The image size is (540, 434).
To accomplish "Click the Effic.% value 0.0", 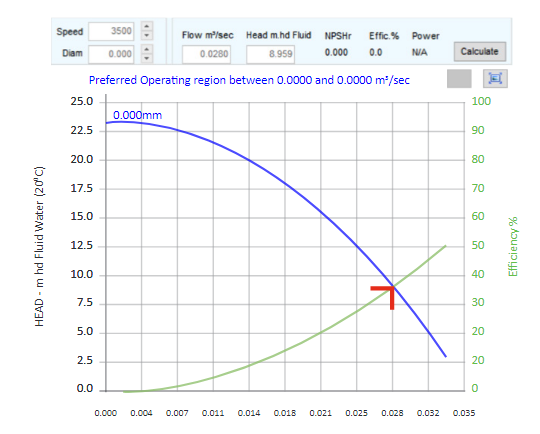I will pyautogui.click(x=375, y=52).
